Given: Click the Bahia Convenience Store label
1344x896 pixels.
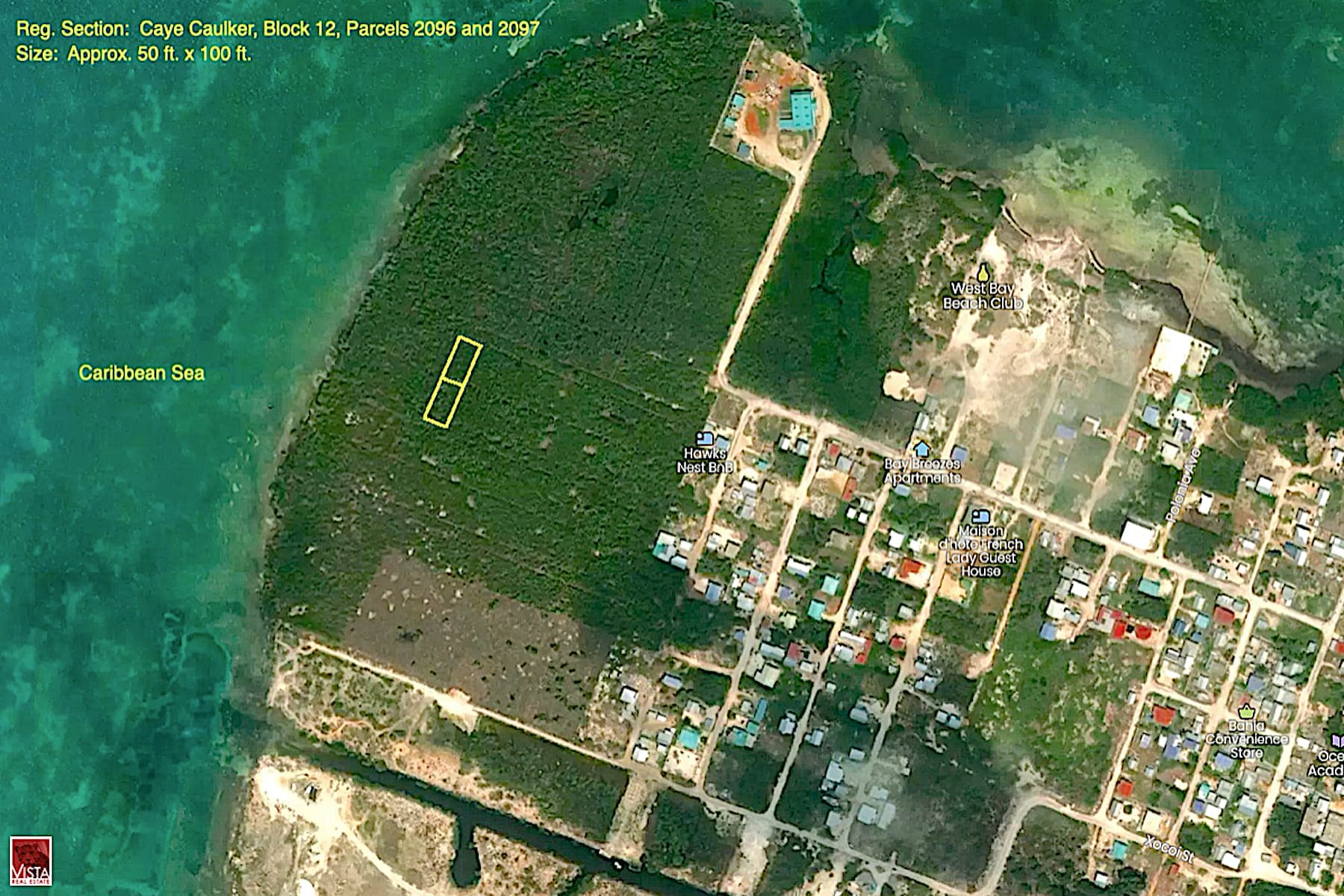Looking at the screenshot, I should pyautogui.click(x=1246, y=738).
